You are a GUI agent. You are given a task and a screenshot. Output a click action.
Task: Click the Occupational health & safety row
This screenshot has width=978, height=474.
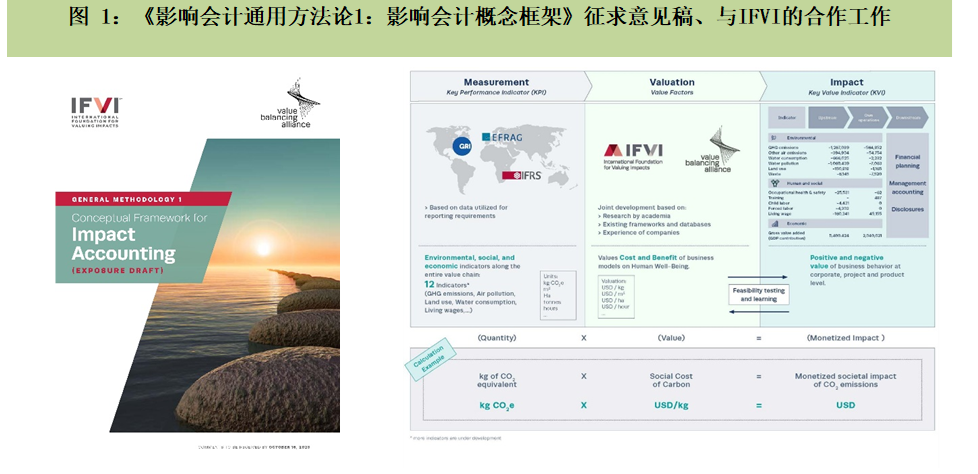click(825, 192)
